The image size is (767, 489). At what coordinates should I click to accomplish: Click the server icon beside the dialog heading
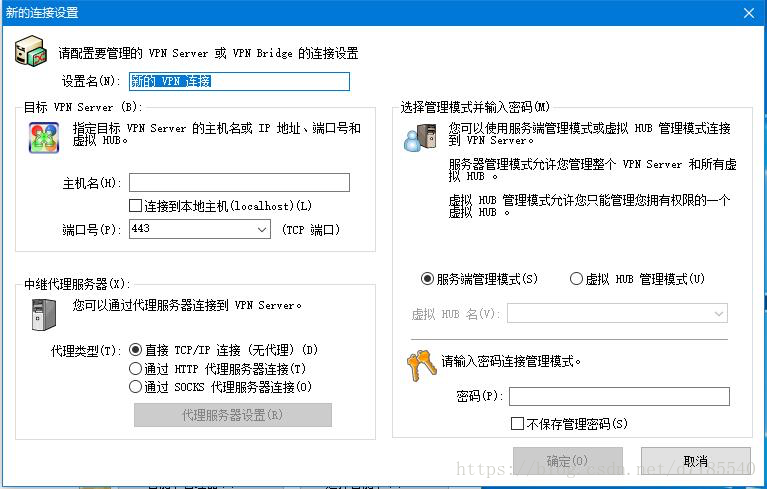(x=31, y=50)
